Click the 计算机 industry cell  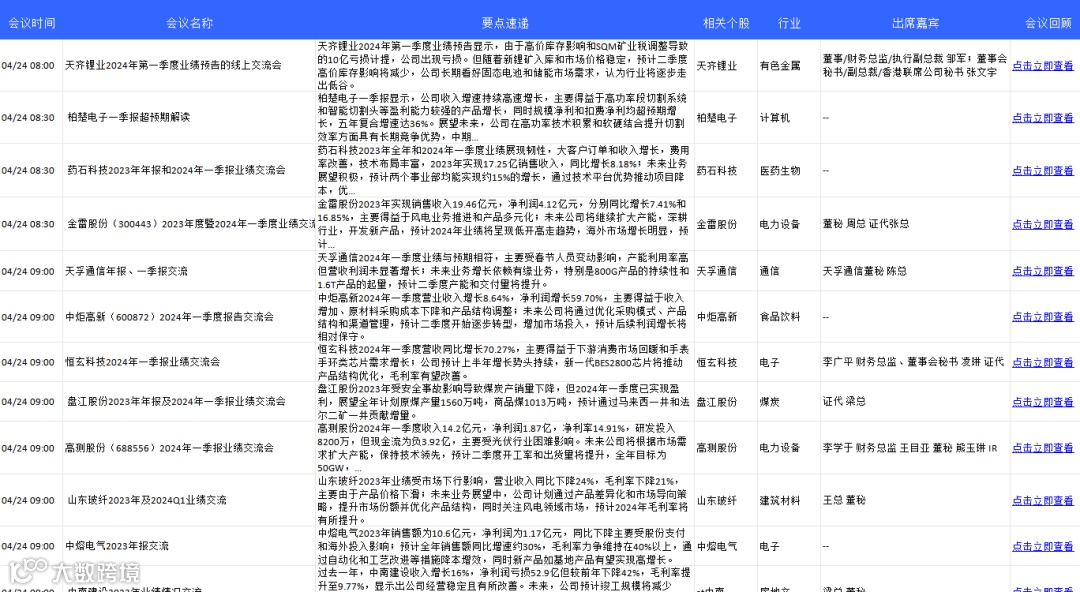[775, 118]
